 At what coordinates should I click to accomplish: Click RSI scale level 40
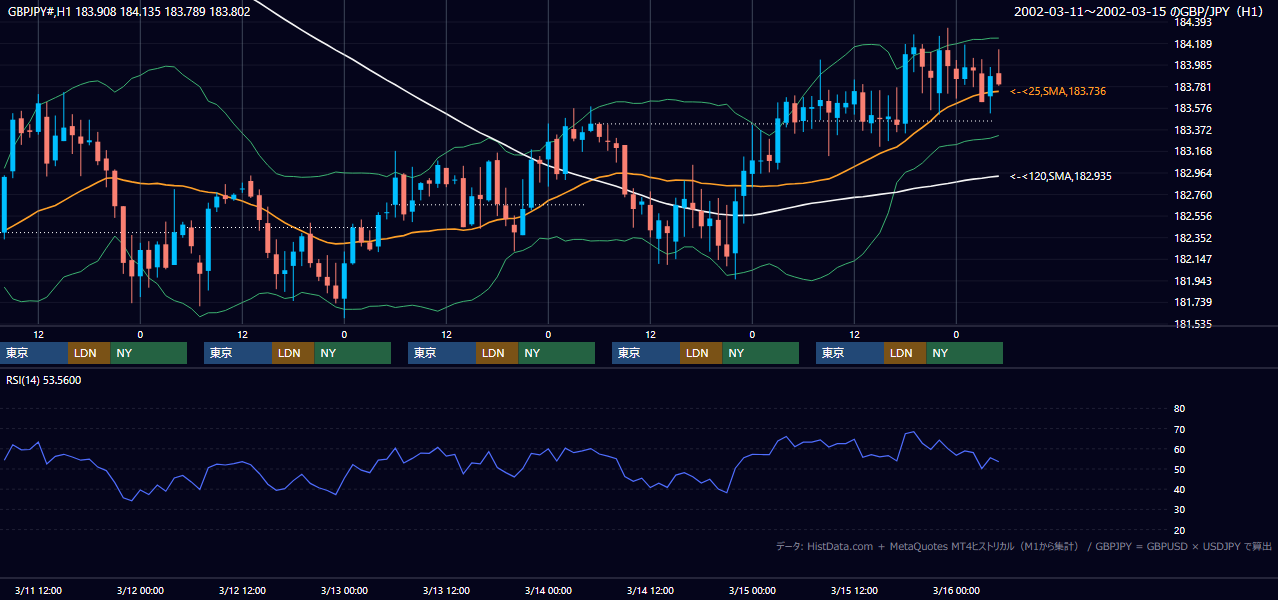tap(1179, 489)
